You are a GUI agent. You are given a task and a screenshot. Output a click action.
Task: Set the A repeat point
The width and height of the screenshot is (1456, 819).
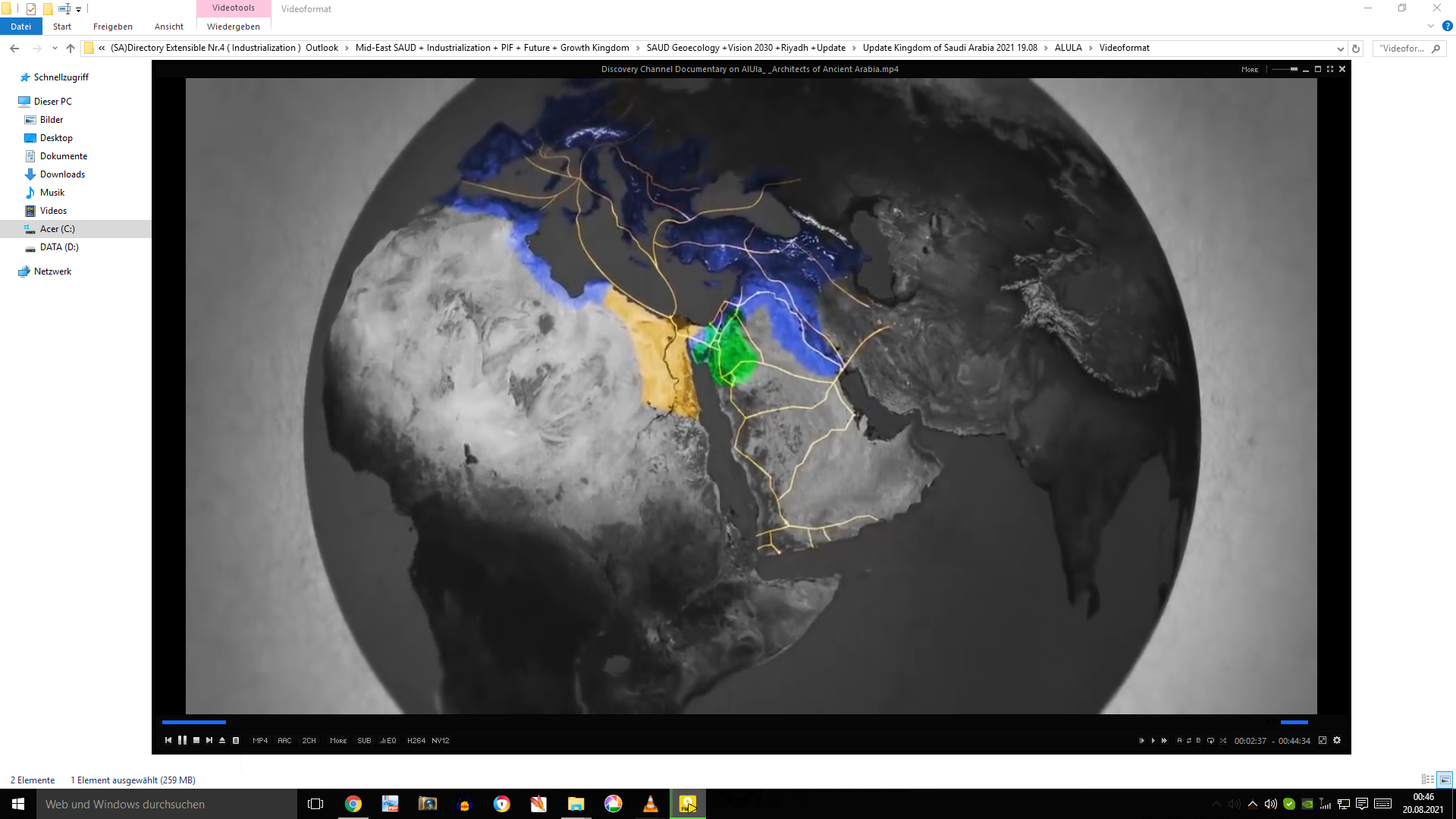1179,741
